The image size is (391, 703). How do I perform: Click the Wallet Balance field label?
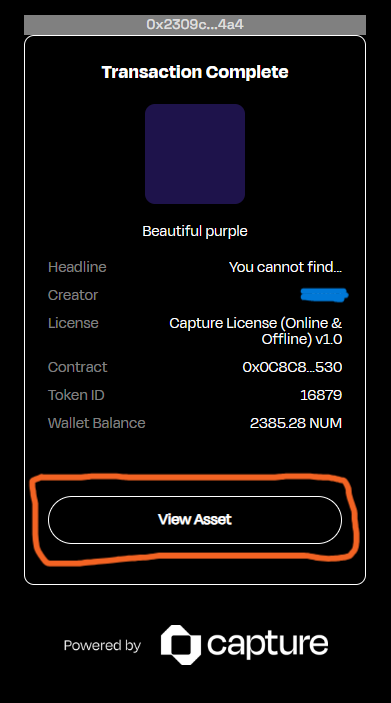(97, 423)
